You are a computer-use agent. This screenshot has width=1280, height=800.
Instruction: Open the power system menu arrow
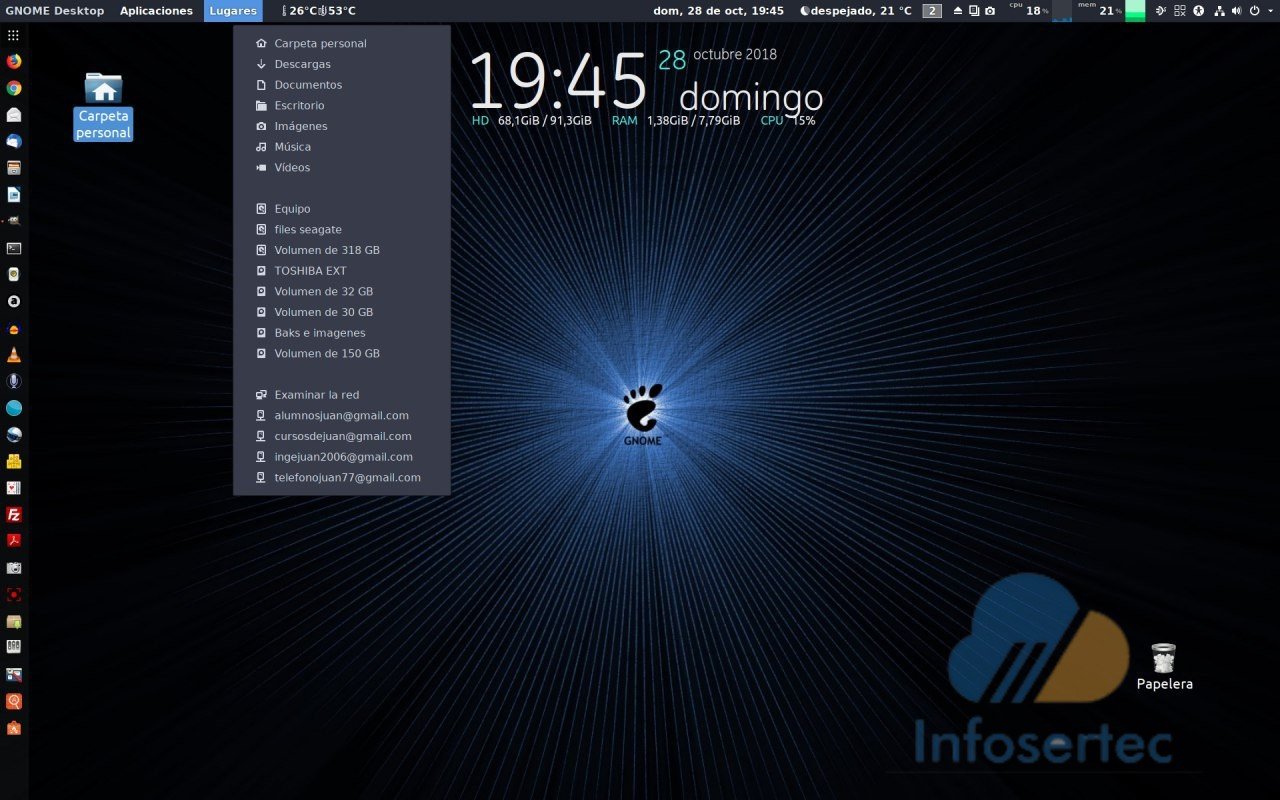pyautogui.click(x=1268, y=11)
